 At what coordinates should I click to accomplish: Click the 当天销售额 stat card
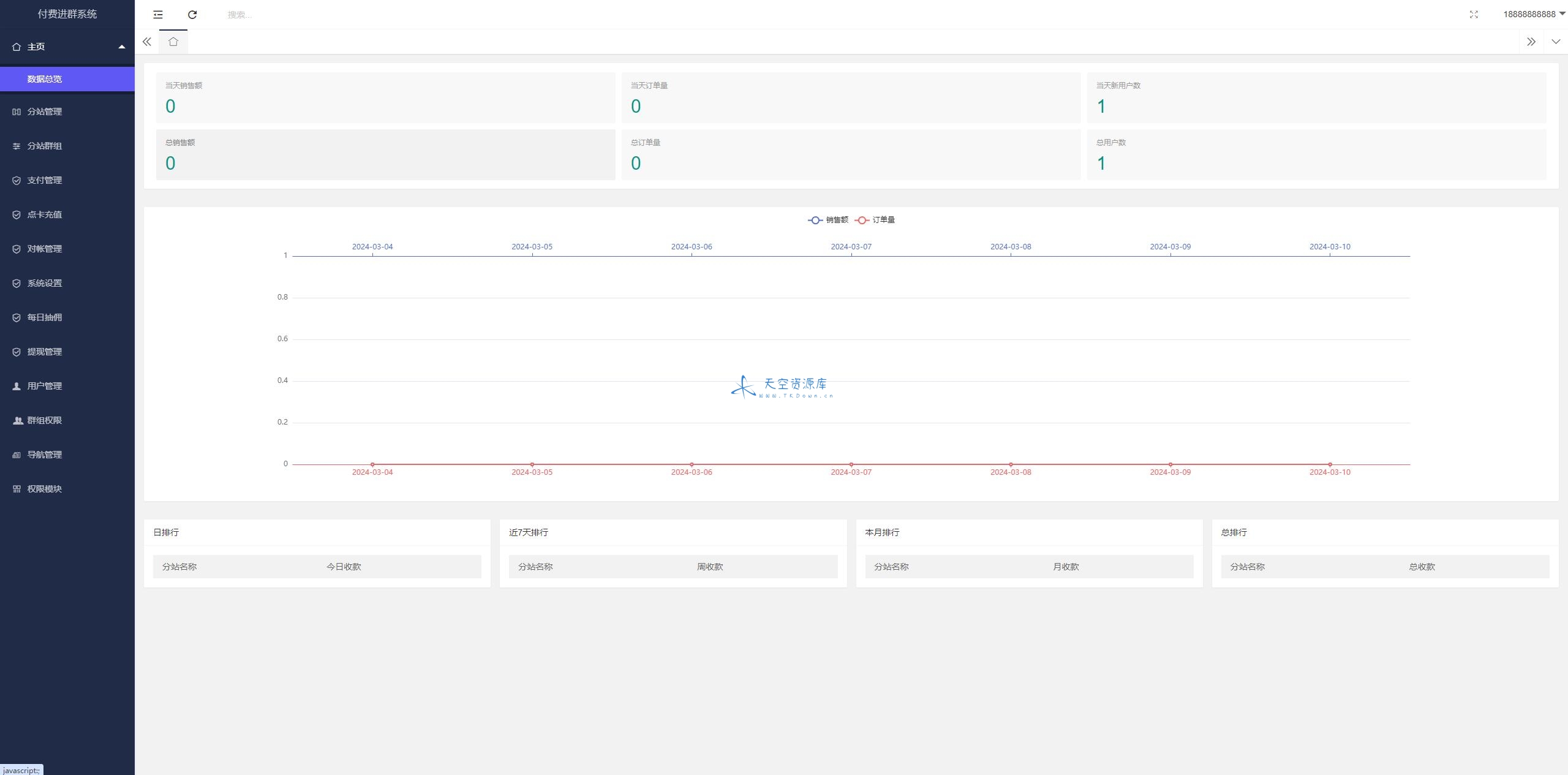point(386,98)
